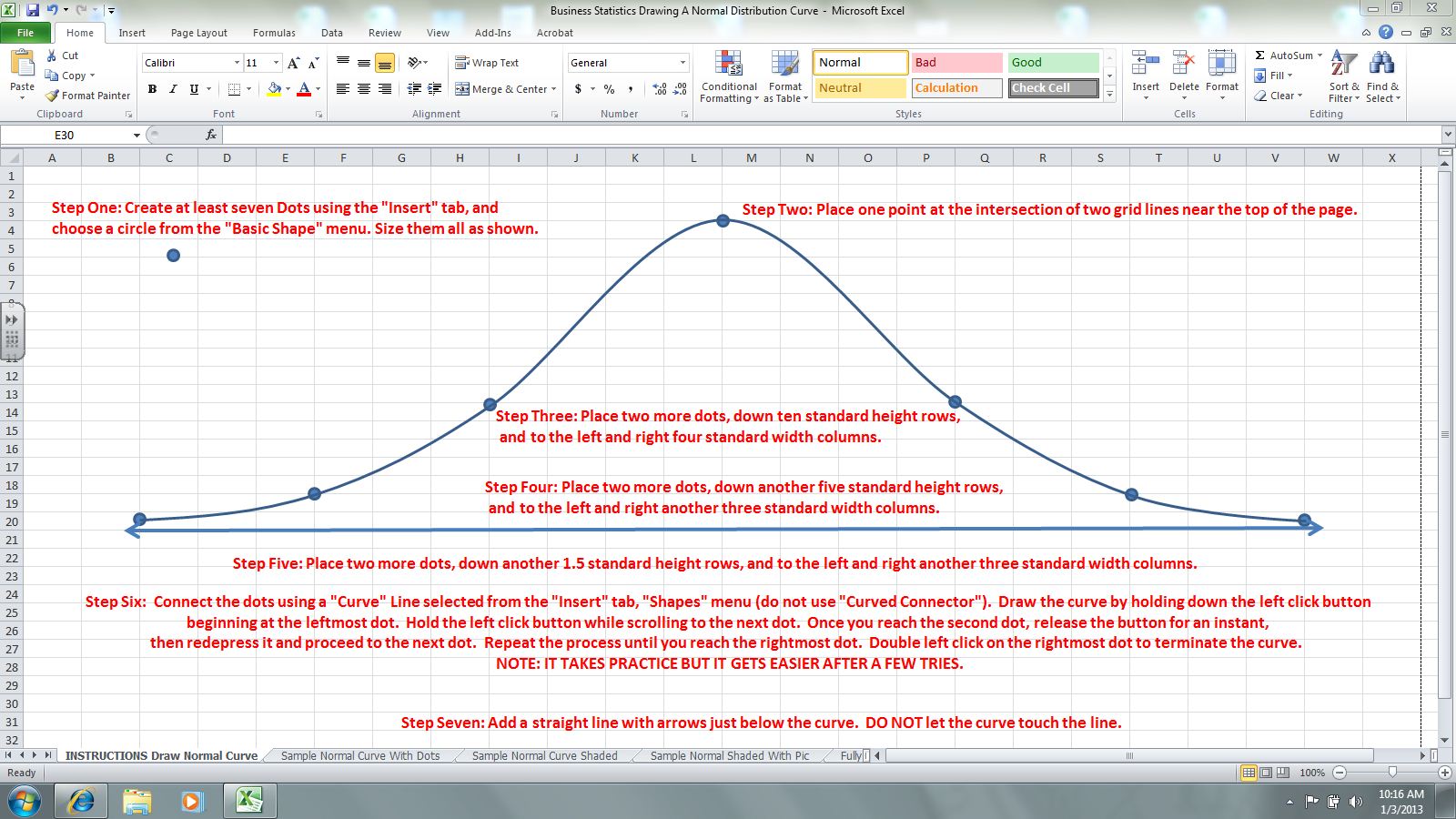Open the Name Box dropdown arrow
The width and height of the screenshot is (1456, 819).
136,135
